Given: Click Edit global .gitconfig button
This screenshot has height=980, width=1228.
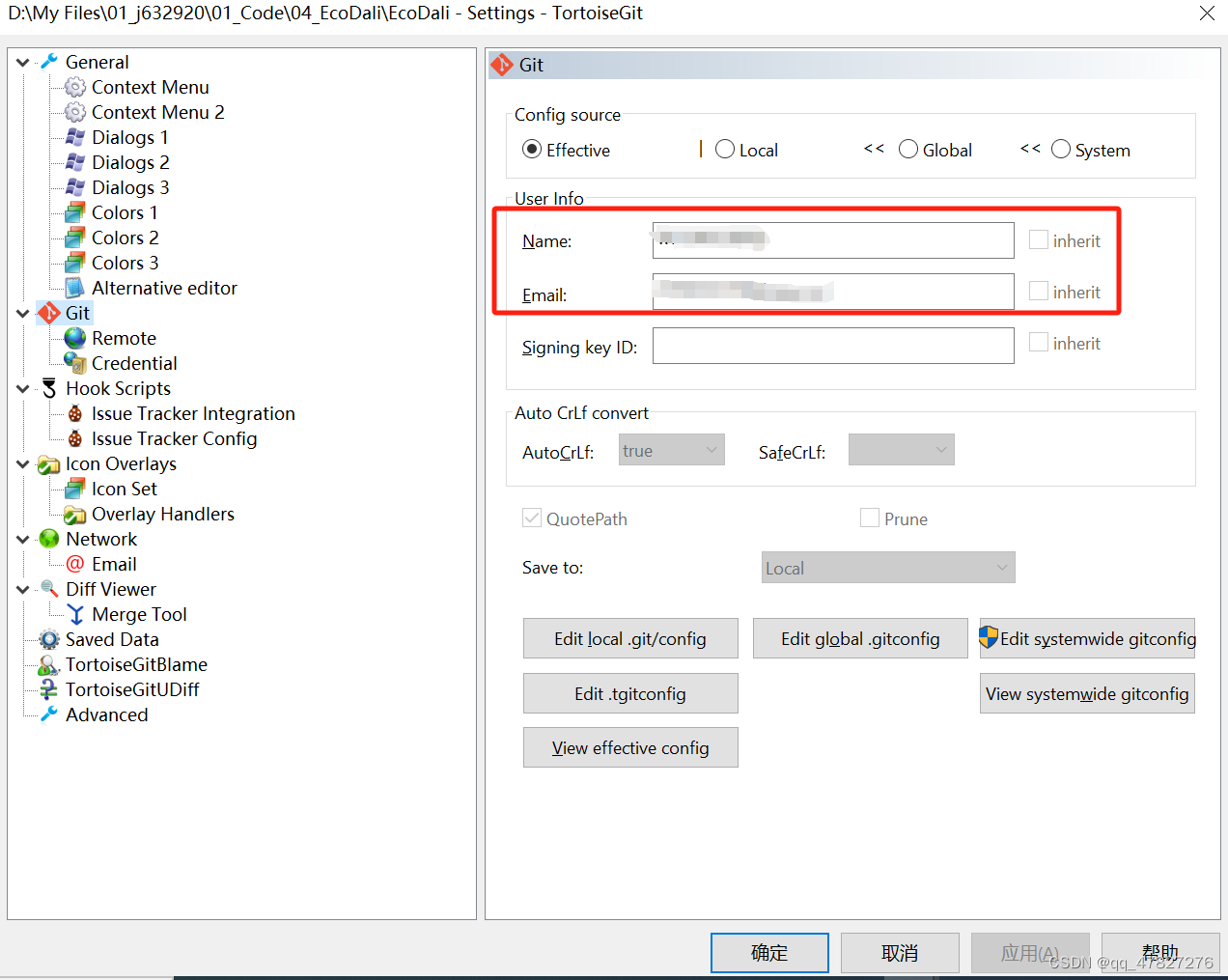Looking at the screenshot, I should click(x=860, y=638).
